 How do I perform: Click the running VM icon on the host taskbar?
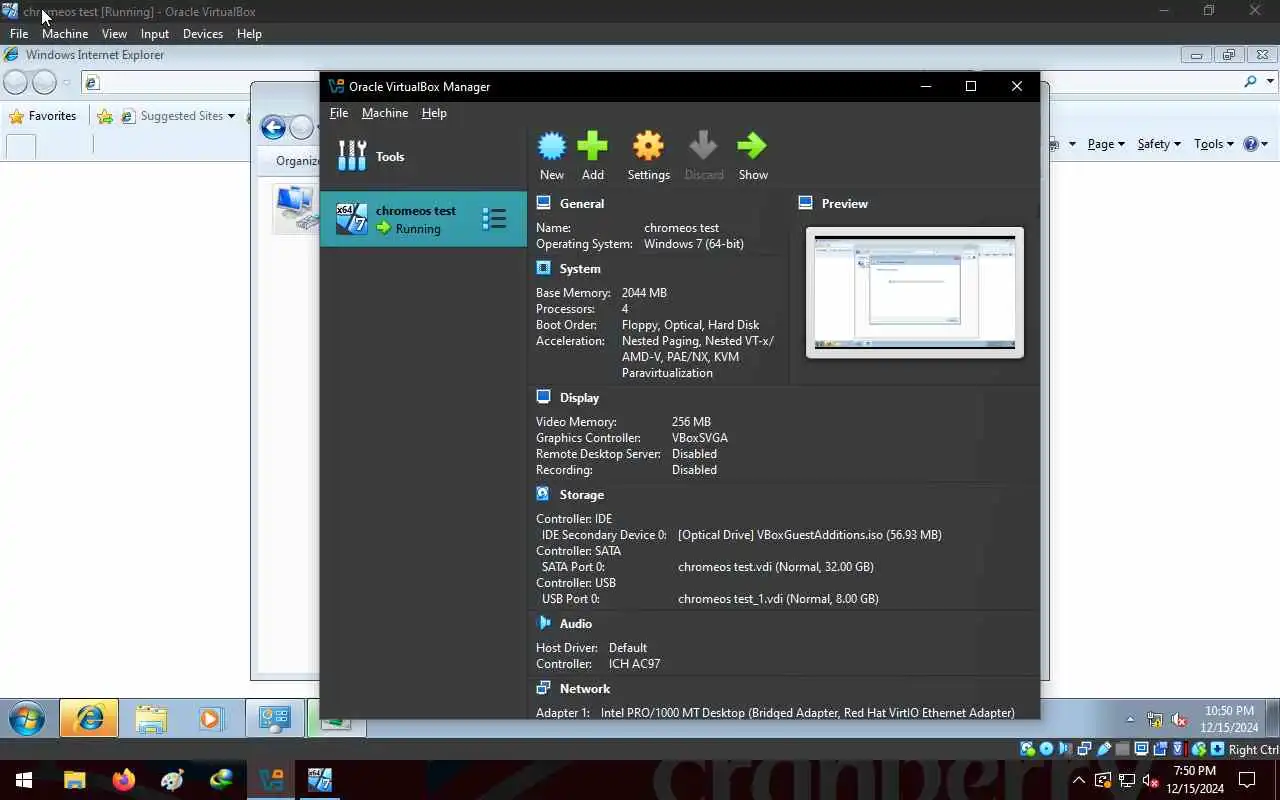pyautogui.click(x=320, y=779)
